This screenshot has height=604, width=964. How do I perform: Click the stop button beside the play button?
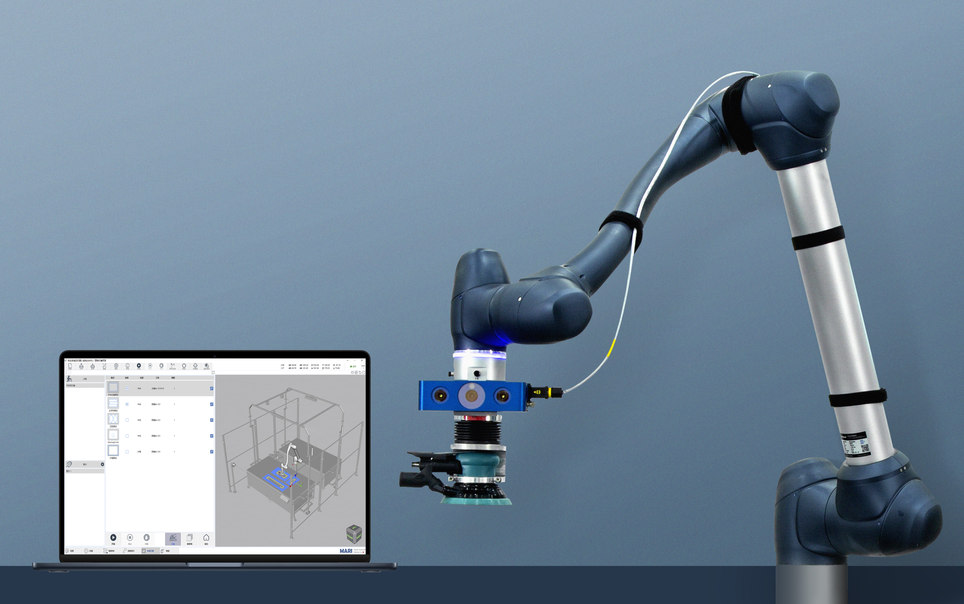[130, 538]
